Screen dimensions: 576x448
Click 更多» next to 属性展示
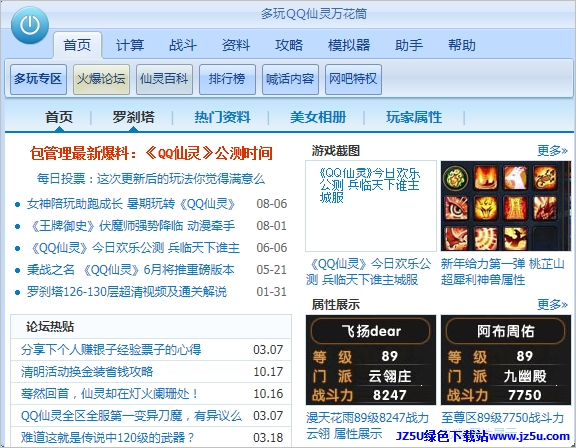(552, 304)
